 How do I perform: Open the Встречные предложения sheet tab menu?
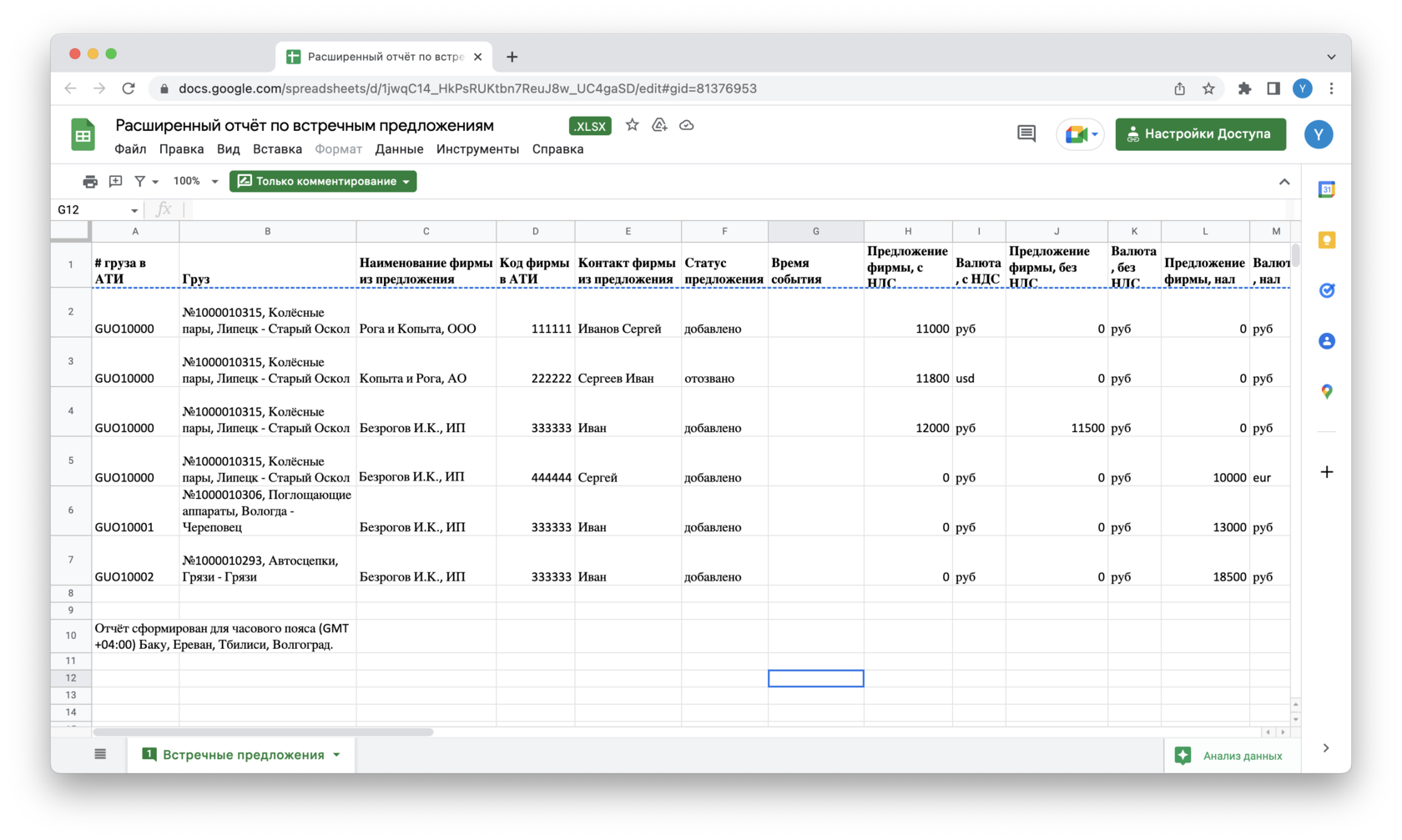coord(337,755)
